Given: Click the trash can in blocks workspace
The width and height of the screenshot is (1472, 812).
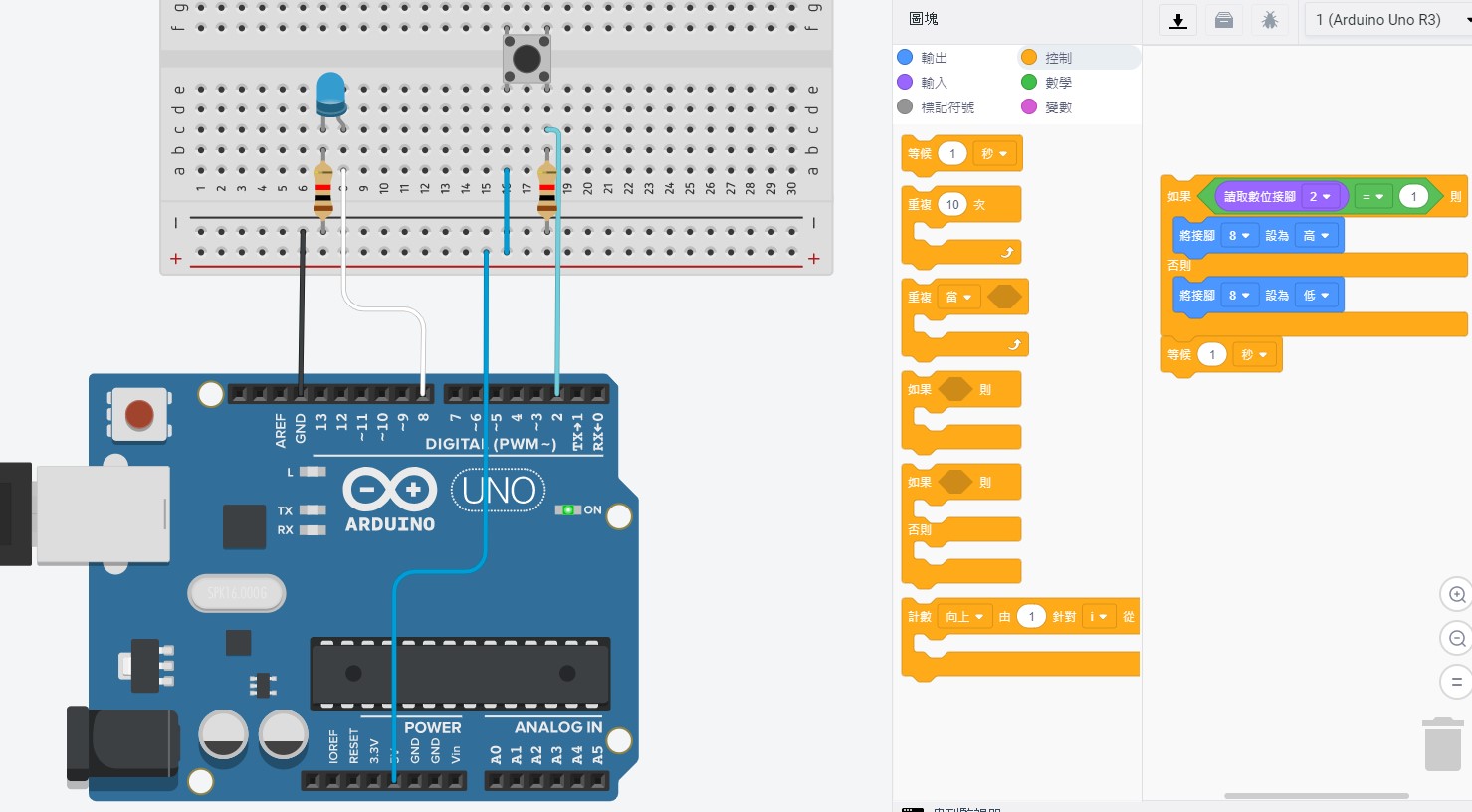Looking at the screenshot, I should (x=1442, y=744).
